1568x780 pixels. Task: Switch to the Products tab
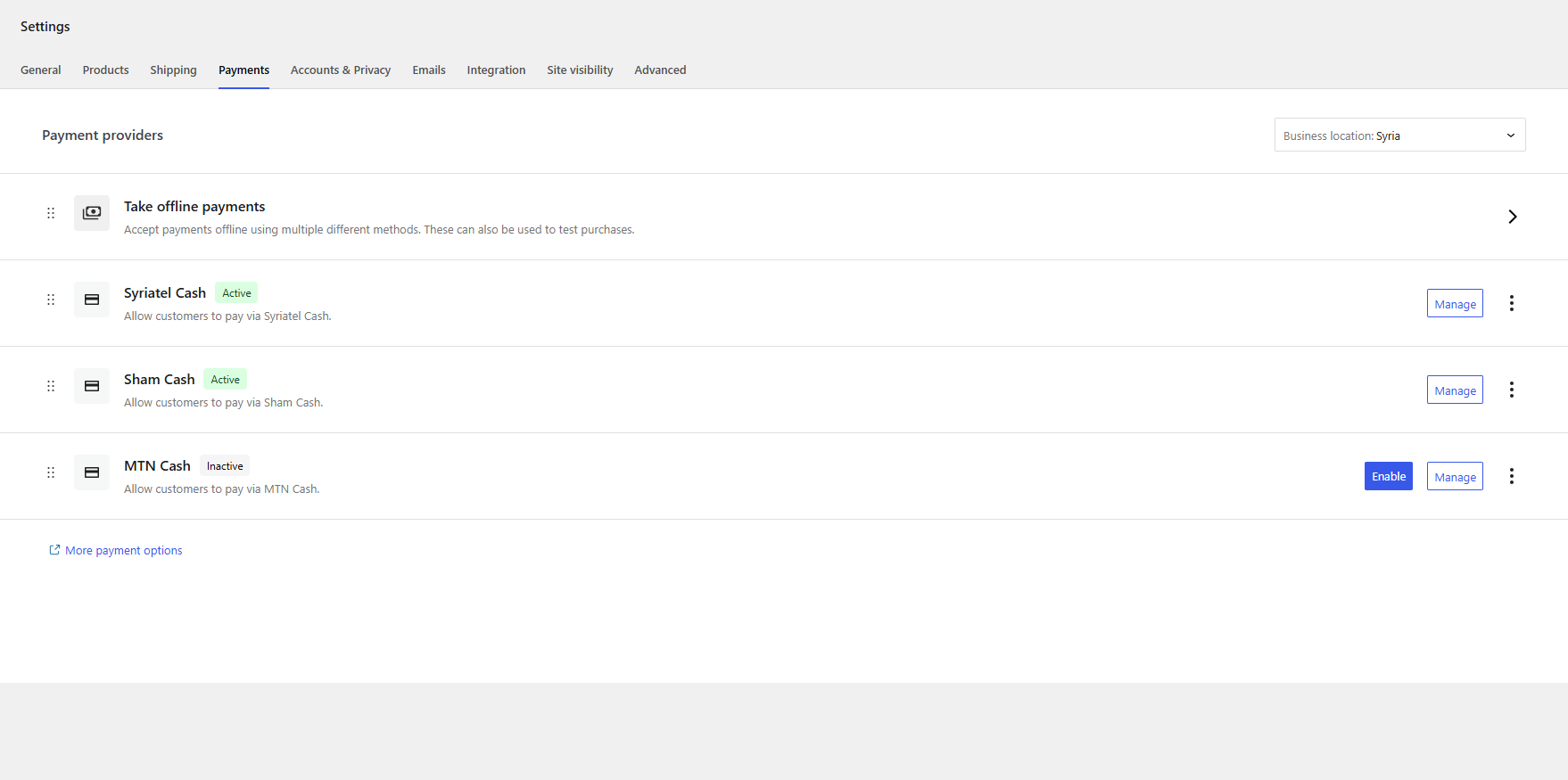105,70
